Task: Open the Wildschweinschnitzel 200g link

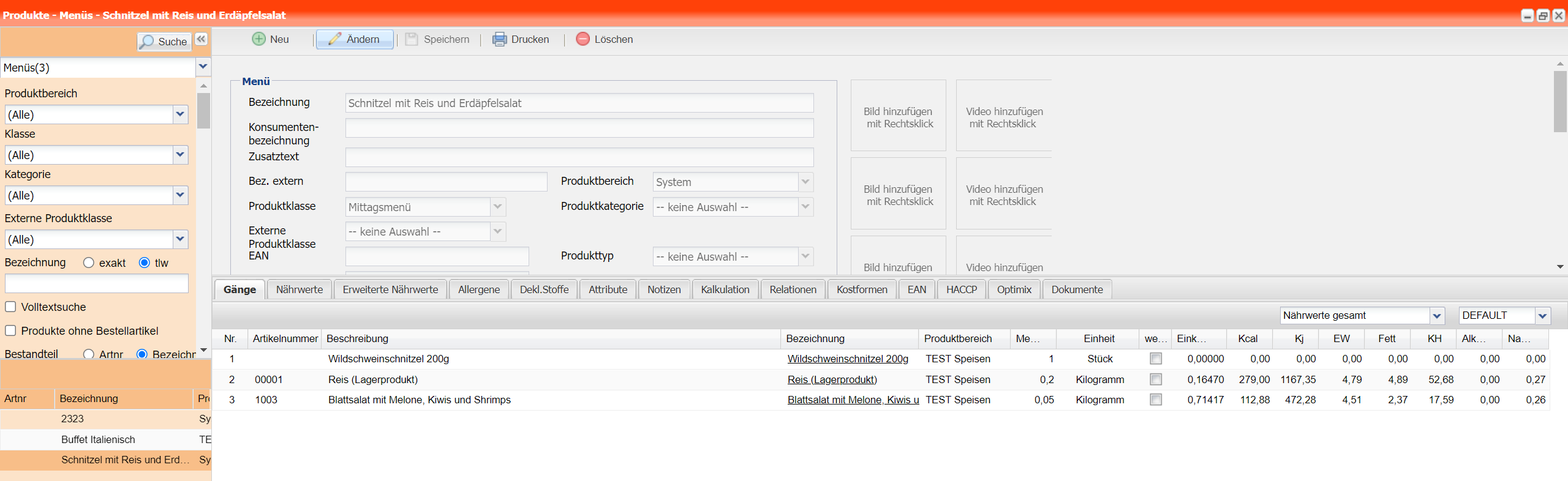Action: pos(847,359)
